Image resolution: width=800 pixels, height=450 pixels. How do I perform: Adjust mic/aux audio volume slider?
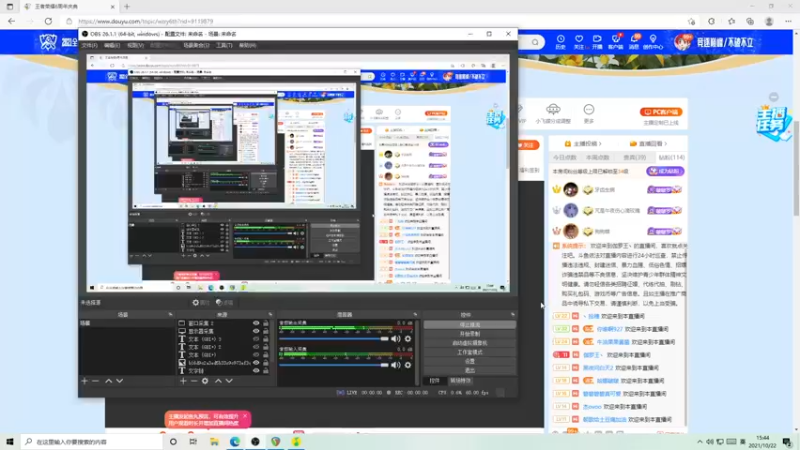tap(334, 365)
